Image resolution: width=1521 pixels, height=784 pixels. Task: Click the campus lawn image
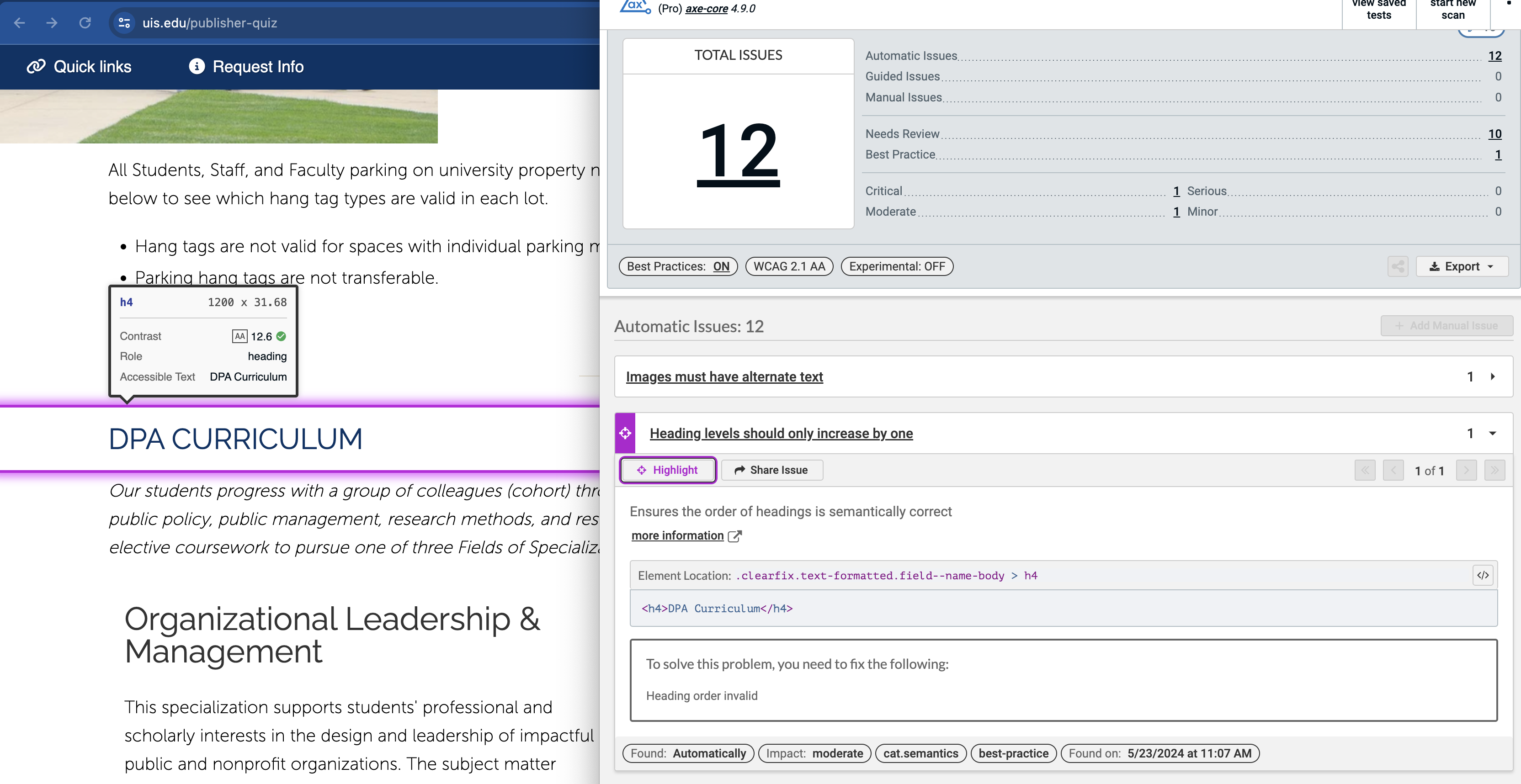tap(218, 117)
